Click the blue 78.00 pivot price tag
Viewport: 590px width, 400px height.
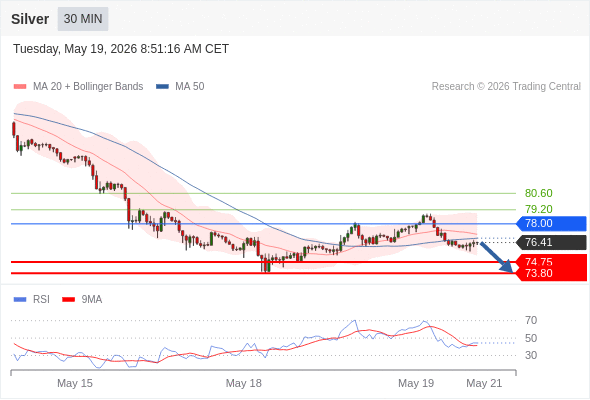point(551,224)
